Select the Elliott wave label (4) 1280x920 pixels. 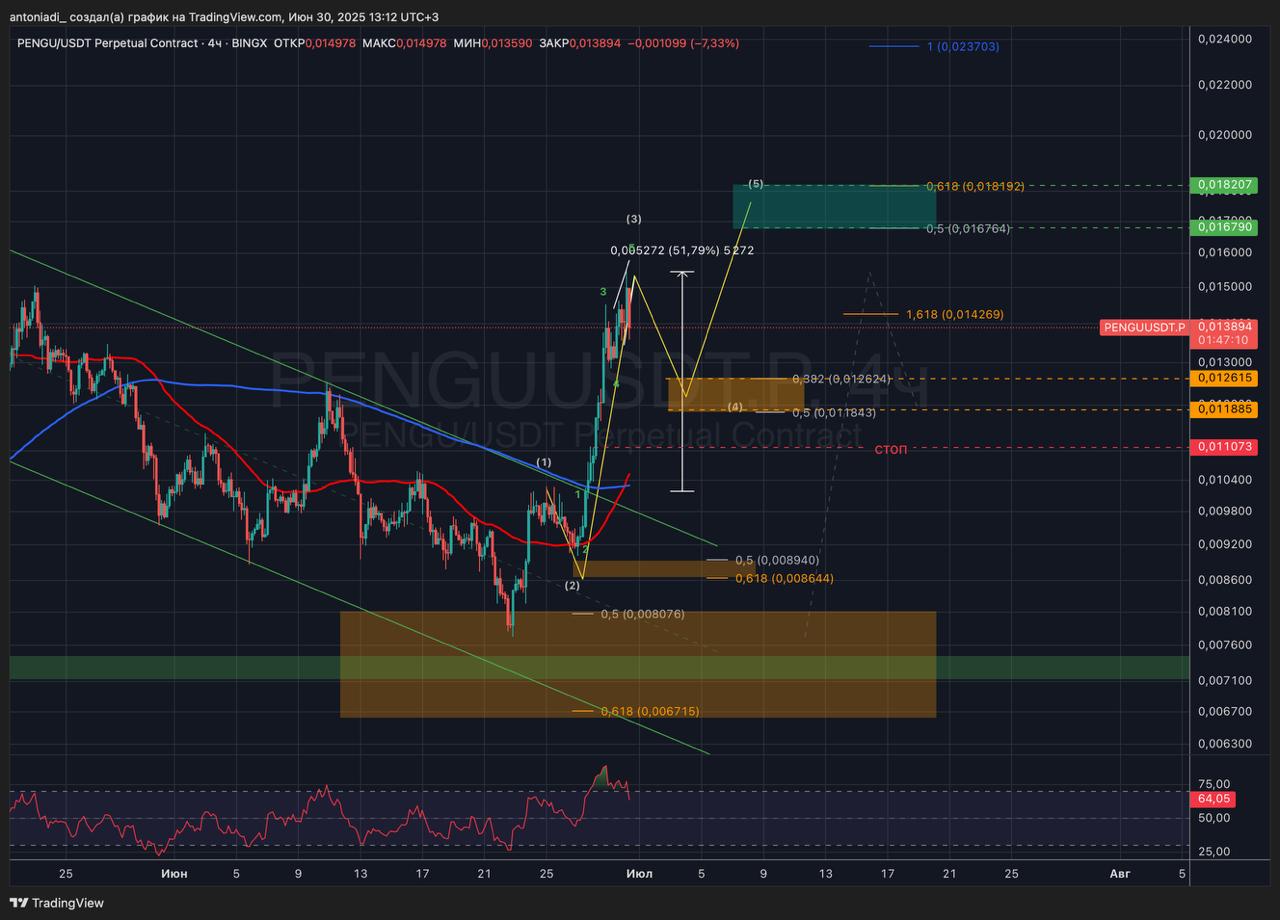pos(735,407)
